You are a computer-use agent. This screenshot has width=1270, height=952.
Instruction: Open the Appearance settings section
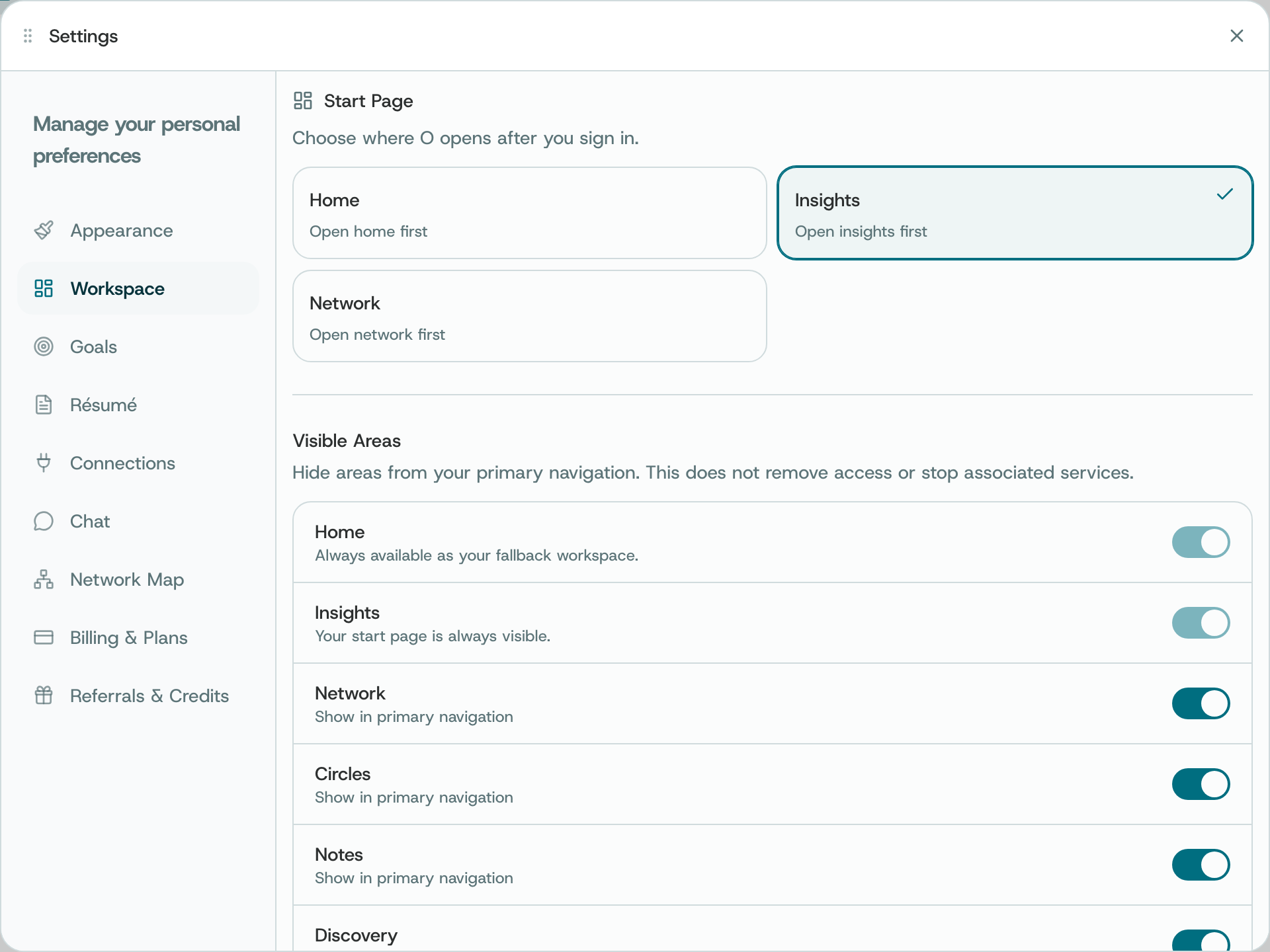pyautogui.click(x=138, y=230)
